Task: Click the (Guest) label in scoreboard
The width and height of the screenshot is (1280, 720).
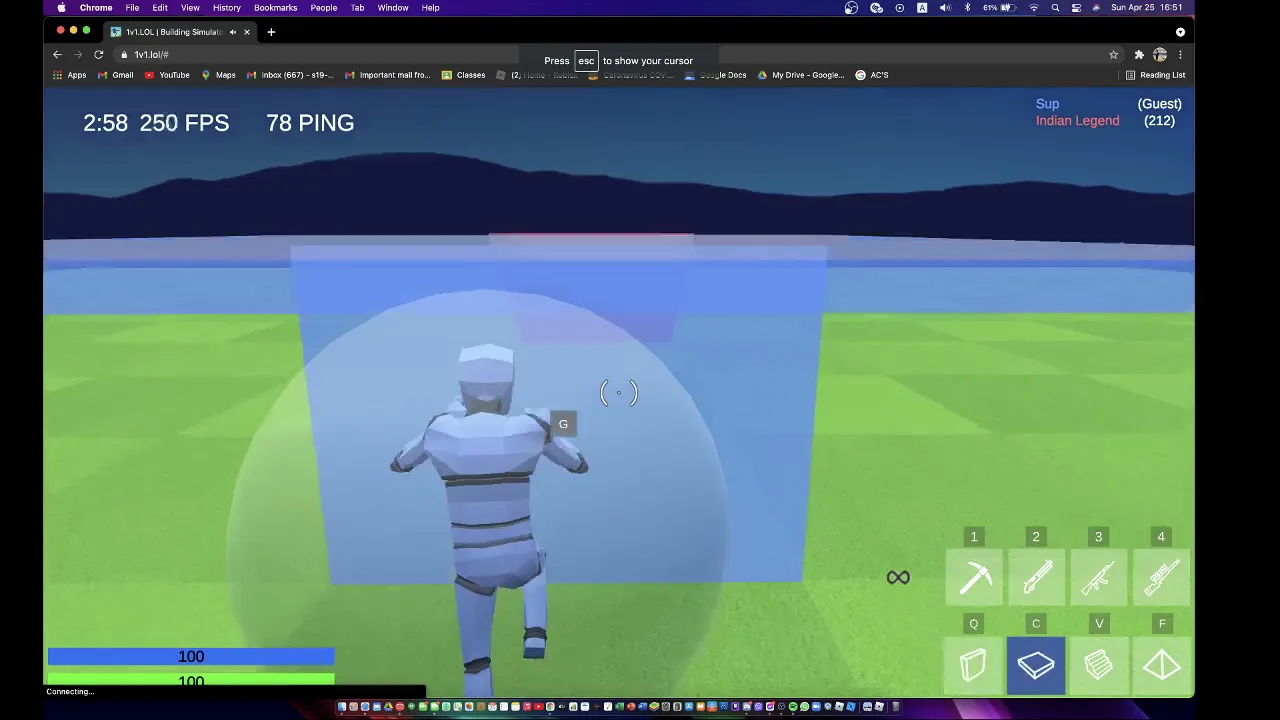Action: 1159,104
